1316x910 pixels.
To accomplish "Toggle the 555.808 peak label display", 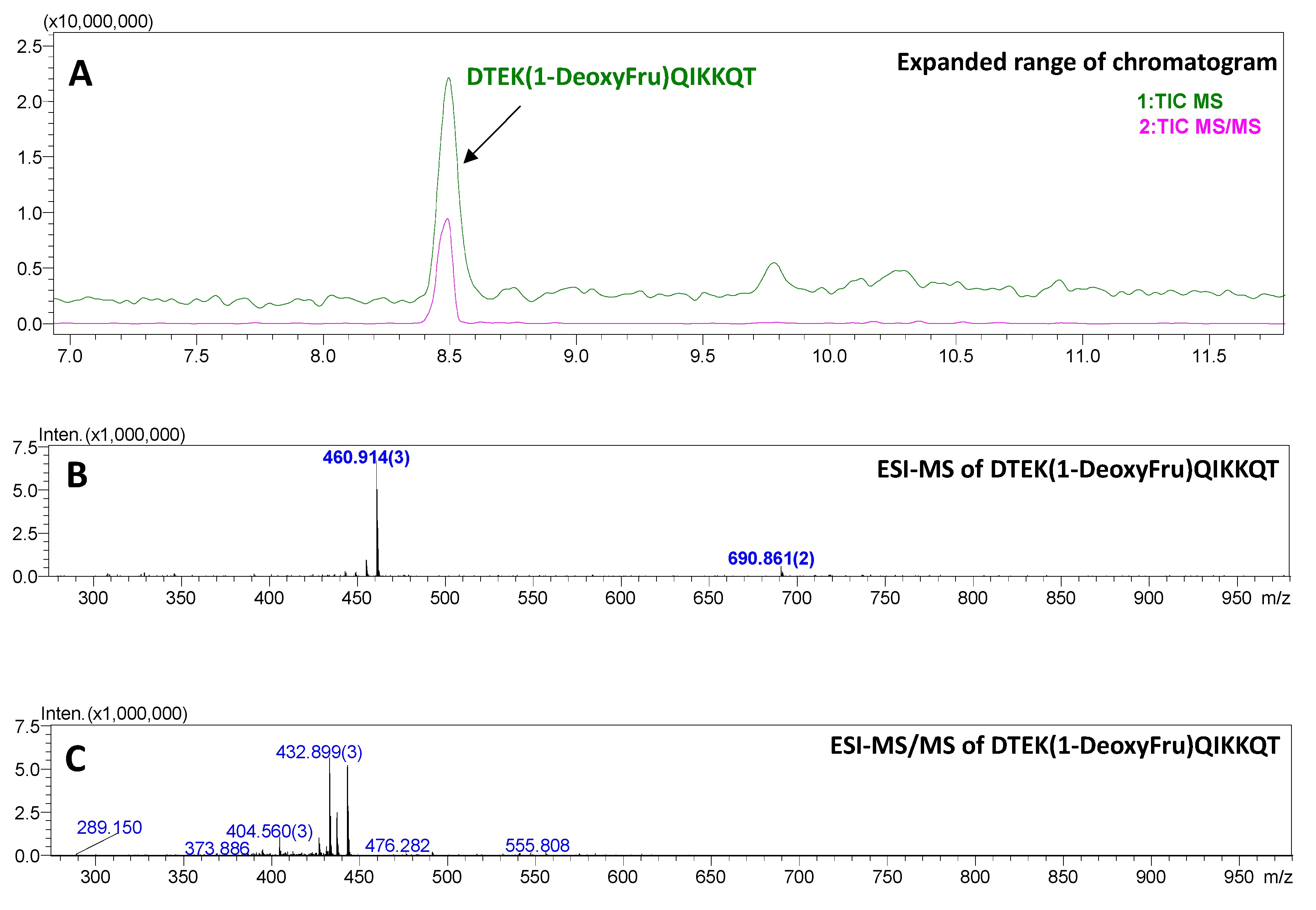I will click(x=536, y=846).
